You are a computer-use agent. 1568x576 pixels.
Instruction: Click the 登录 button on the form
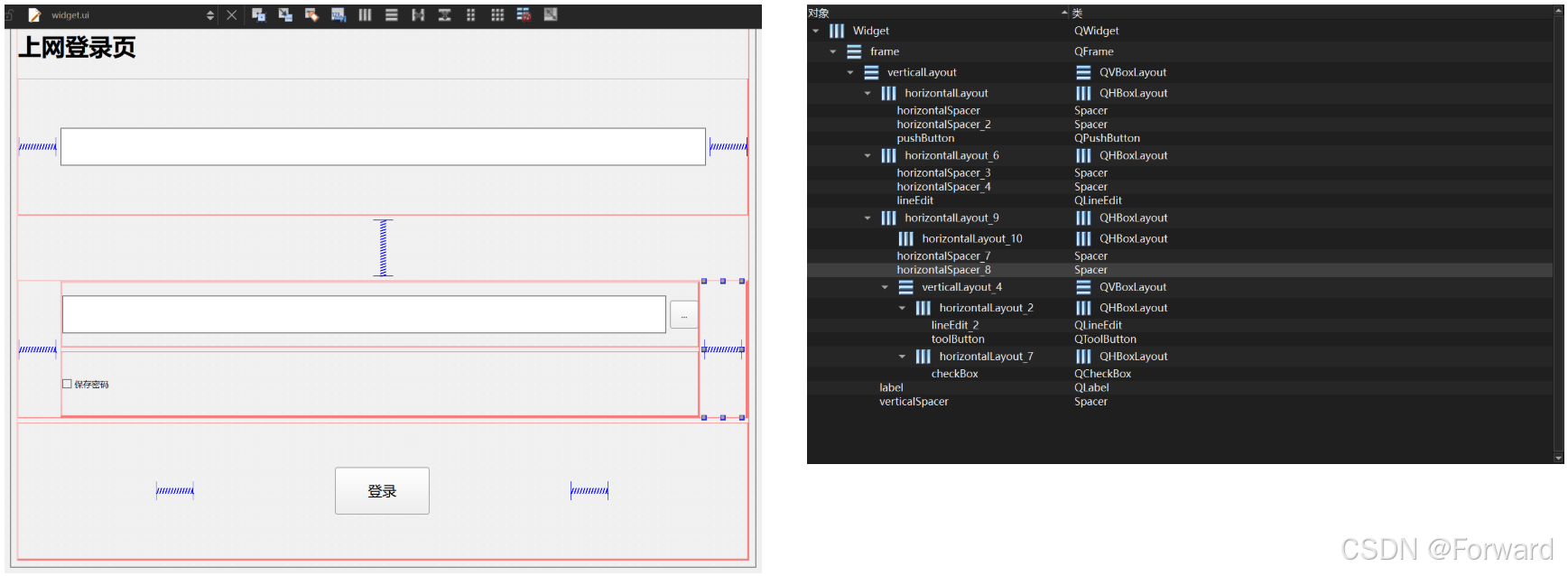(382, 491)
